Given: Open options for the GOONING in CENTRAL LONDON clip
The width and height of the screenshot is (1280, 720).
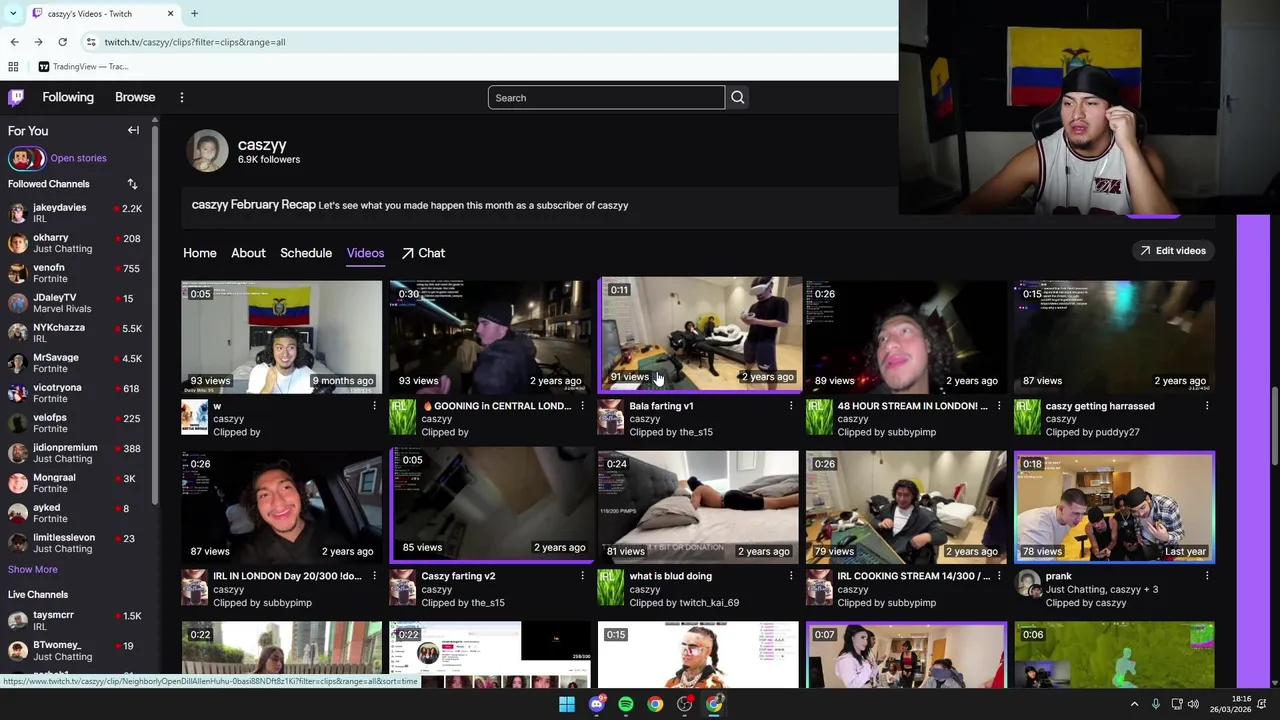Looking at the screenshot, I should pyautogui.click(x=582, y=406).
